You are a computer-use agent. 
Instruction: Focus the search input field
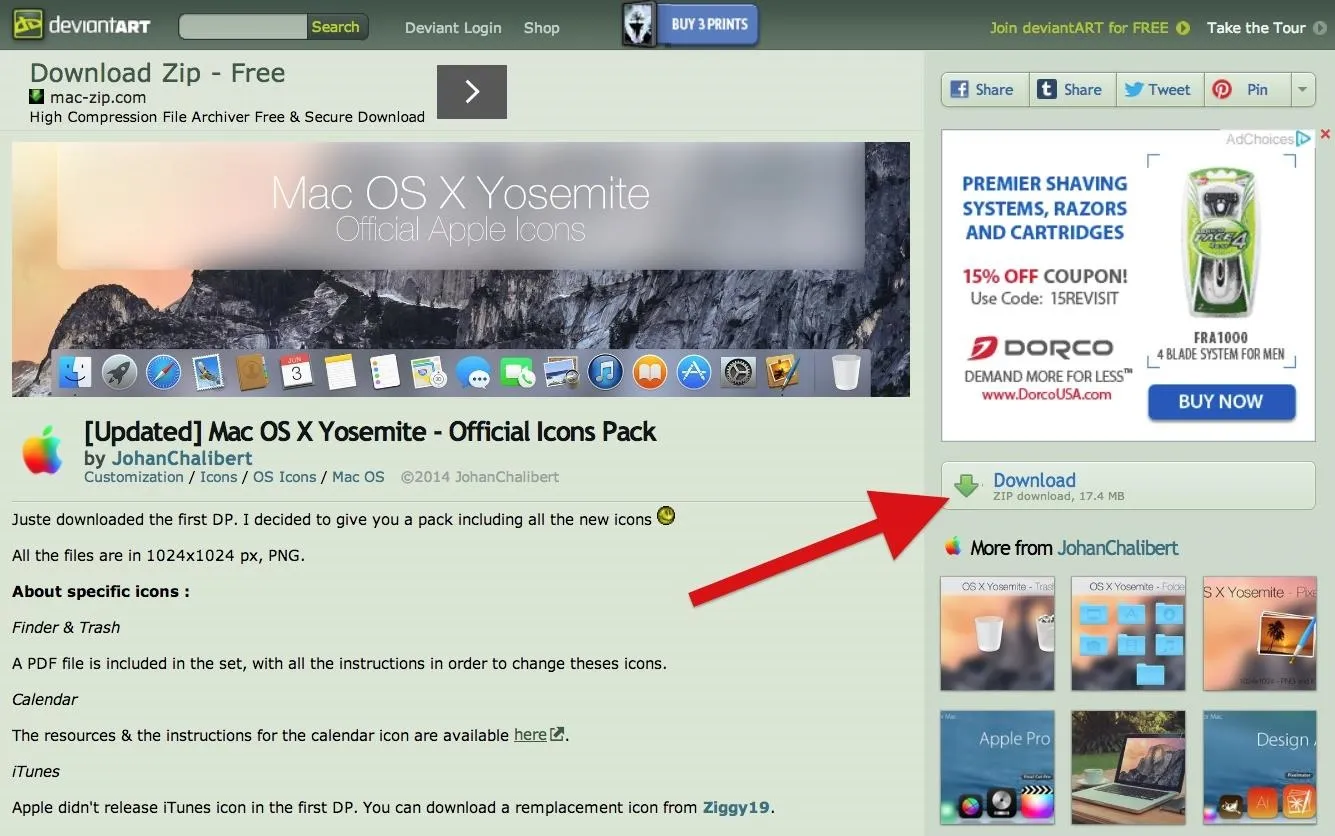[243, 27]
